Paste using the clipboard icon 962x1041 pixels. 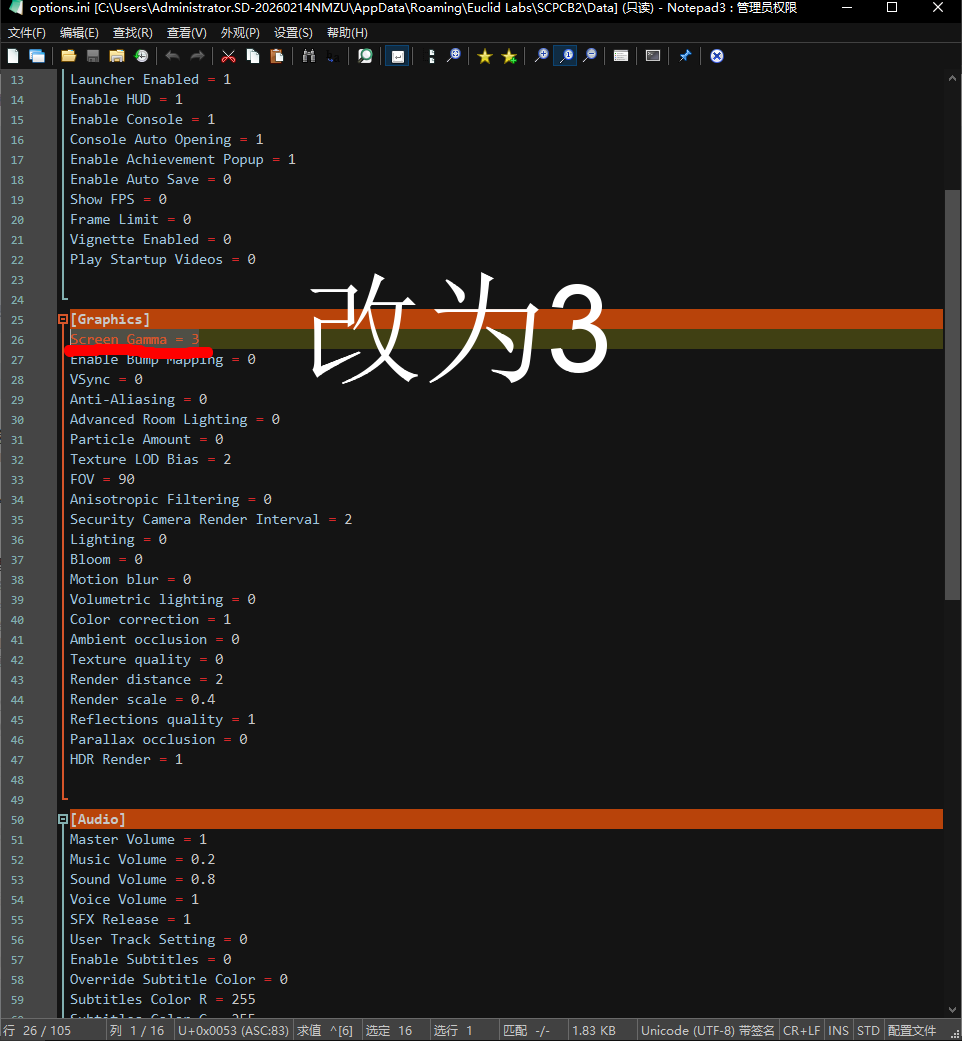coord(277,56)
